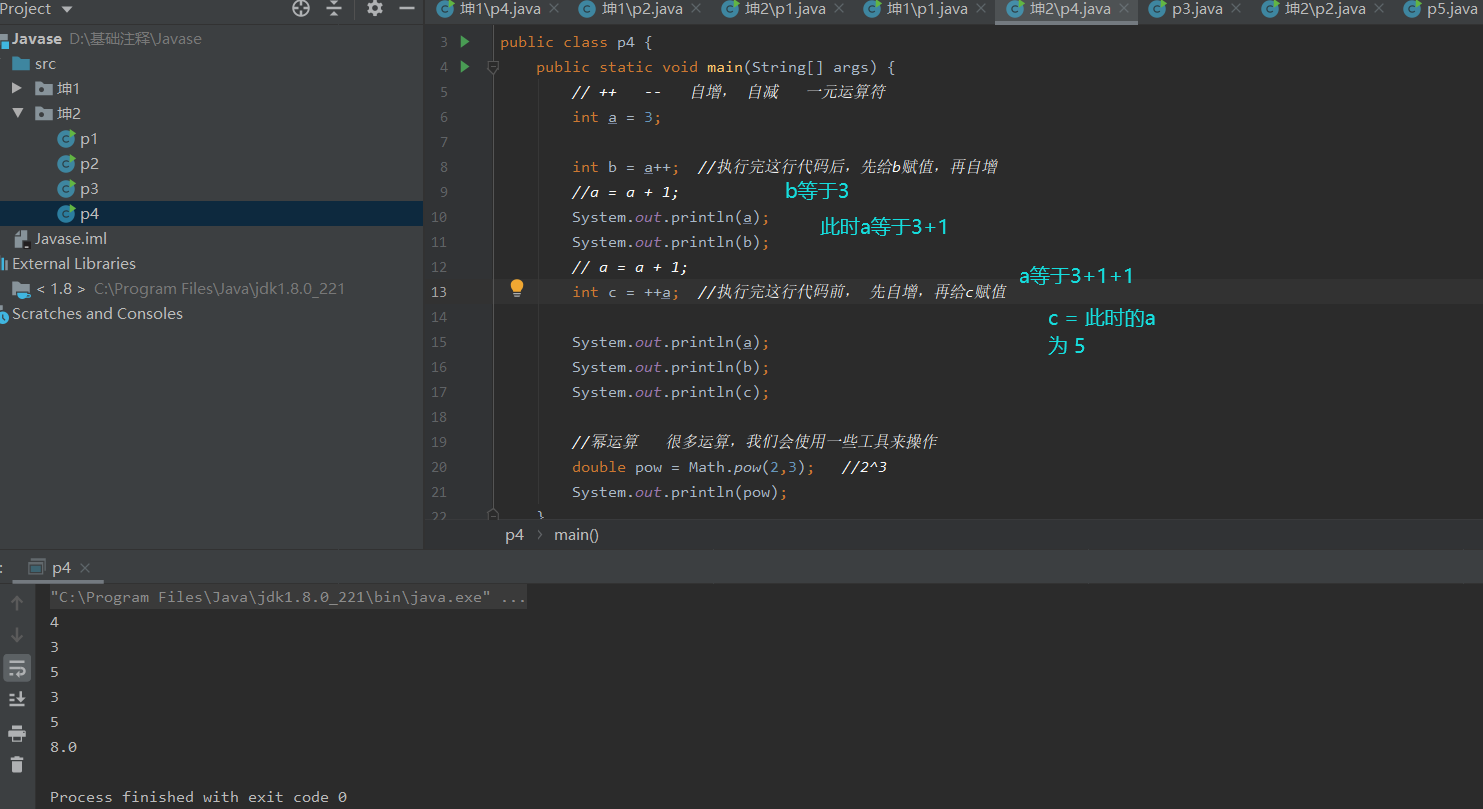
Task: Select the src folder
Action: pyautogui.click(x=45, y=64)
